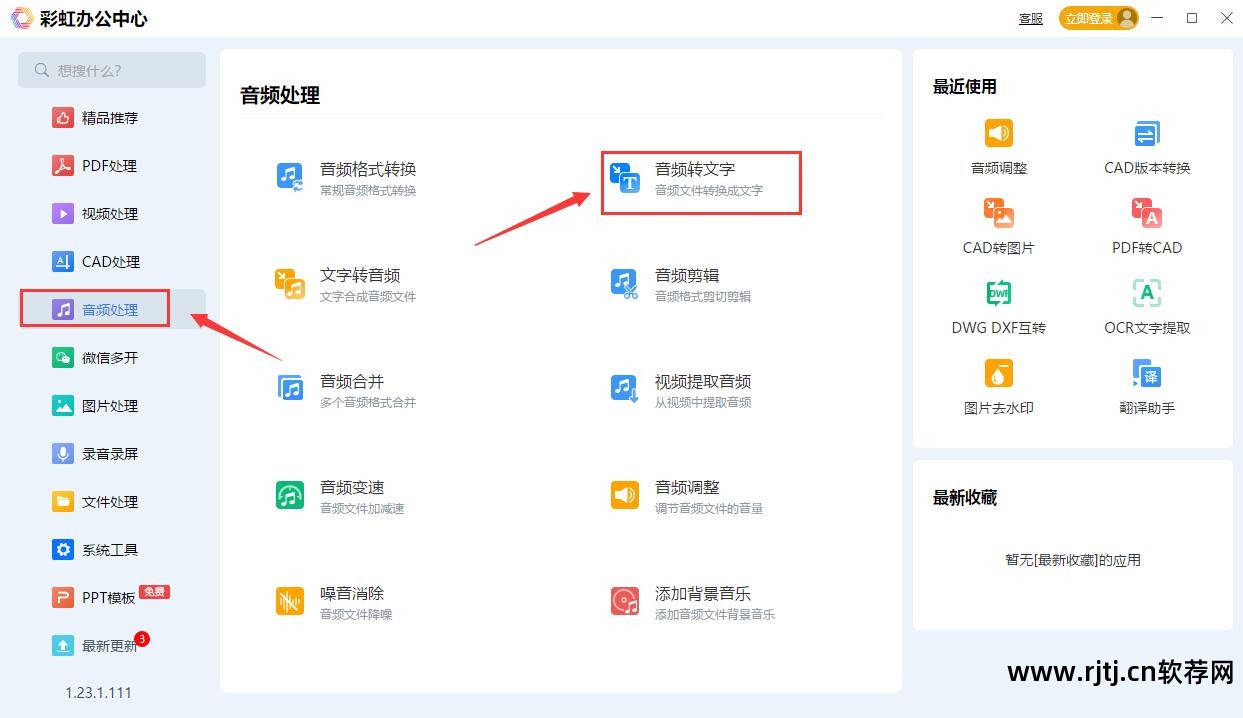Viewport: 1243px width, 718px height.
Task: Open the 客服 customer service link
Action: [1030, 17]
